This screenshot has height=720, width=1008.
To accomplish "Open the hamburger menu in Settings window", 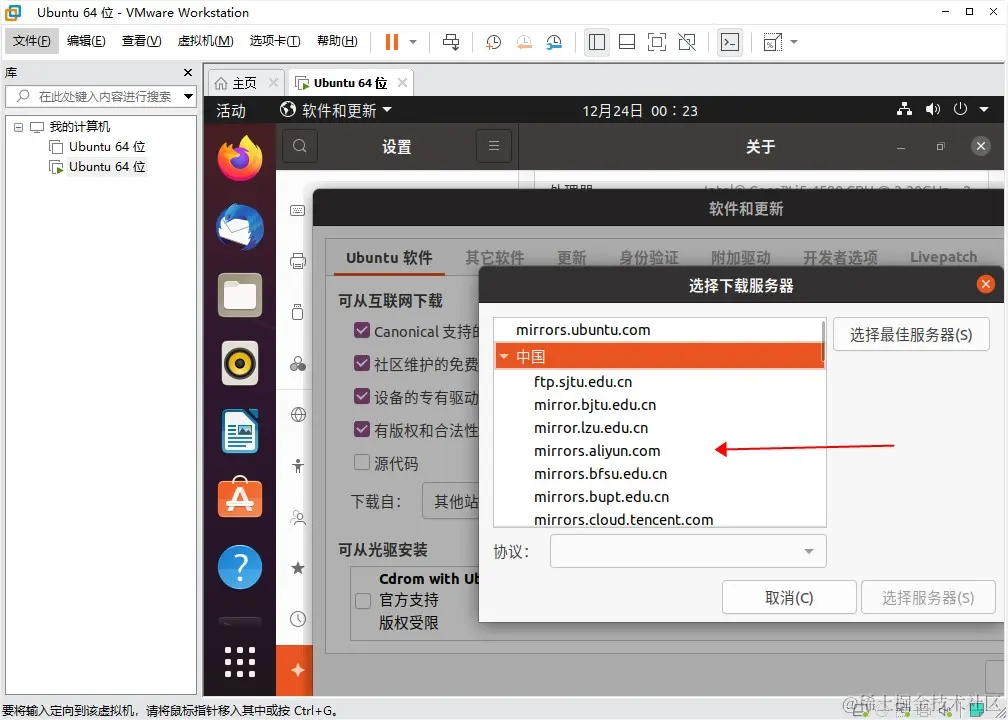I will pos(494,146).
